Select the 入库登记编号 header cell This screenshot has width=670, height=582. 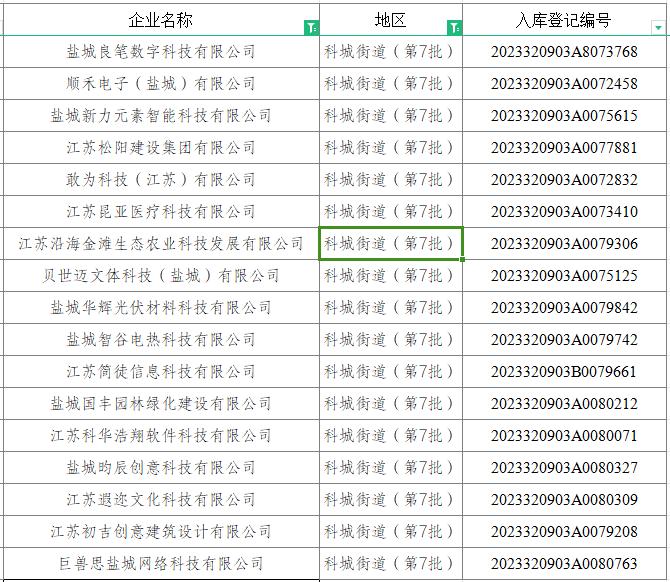pyautogui.click(x=564, y=20)
